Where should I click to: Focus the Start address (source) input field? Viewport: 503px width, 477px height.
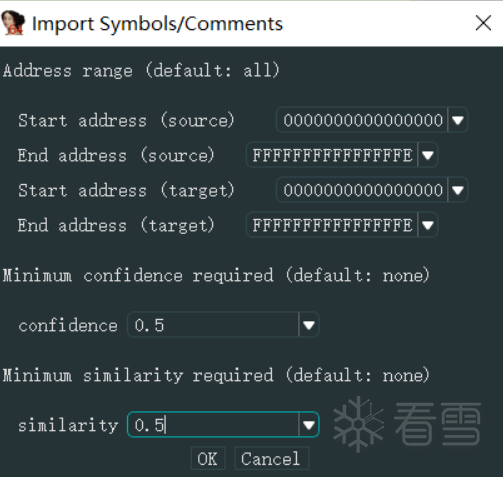coord(362,120)
